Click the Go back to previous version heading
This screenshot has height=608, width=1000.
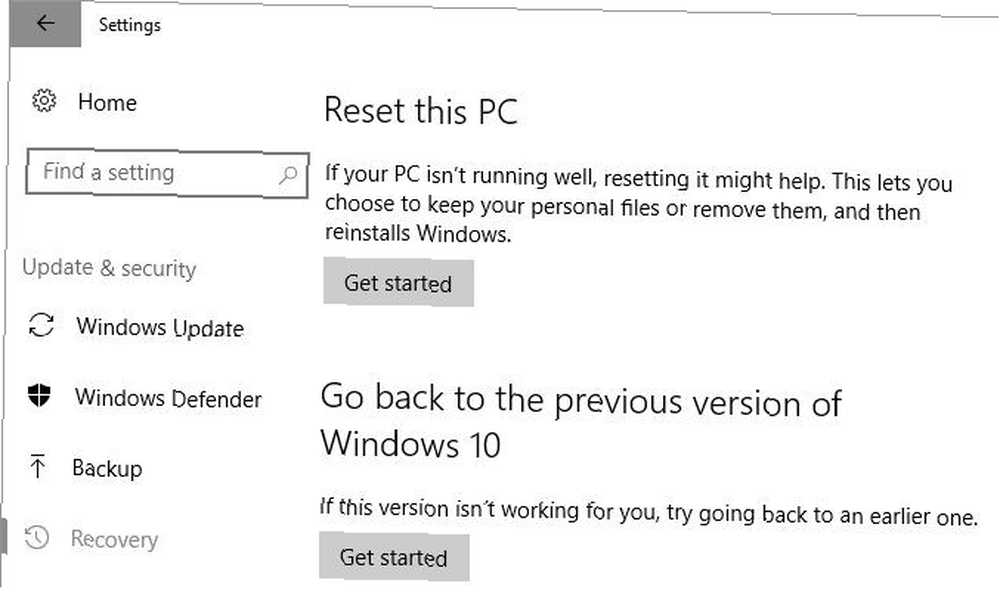tap(580, 421)
